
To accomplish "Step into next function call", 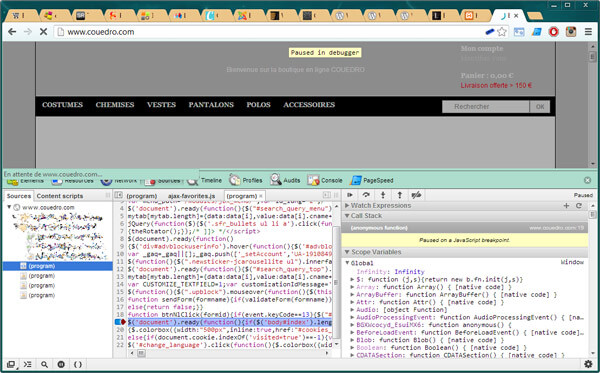I will tap(383, 195).
